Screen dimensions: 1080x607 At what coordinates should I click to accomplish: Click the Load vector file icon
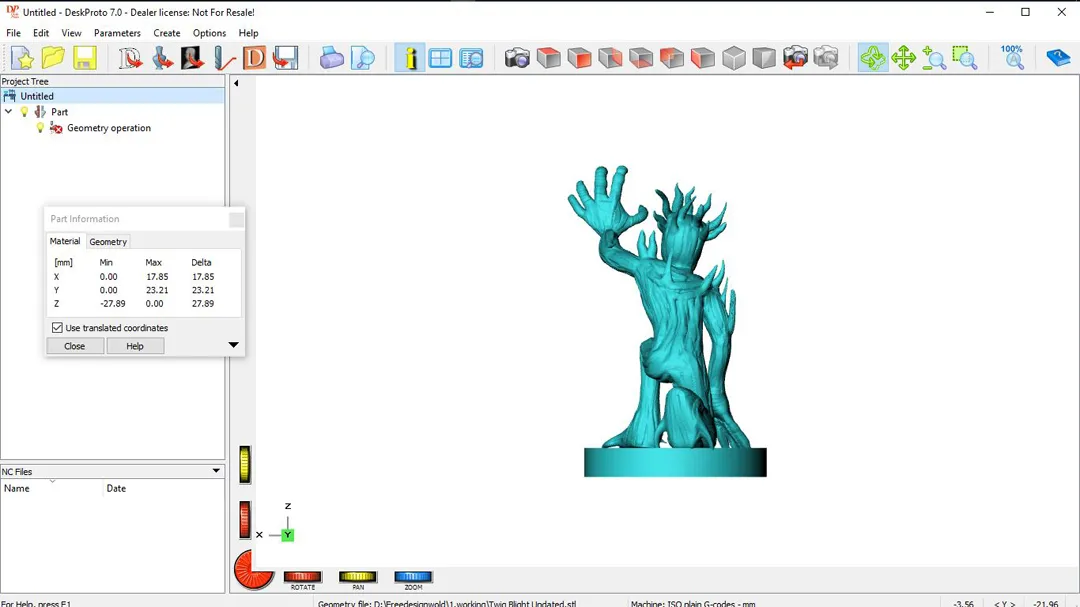[129, 58]
